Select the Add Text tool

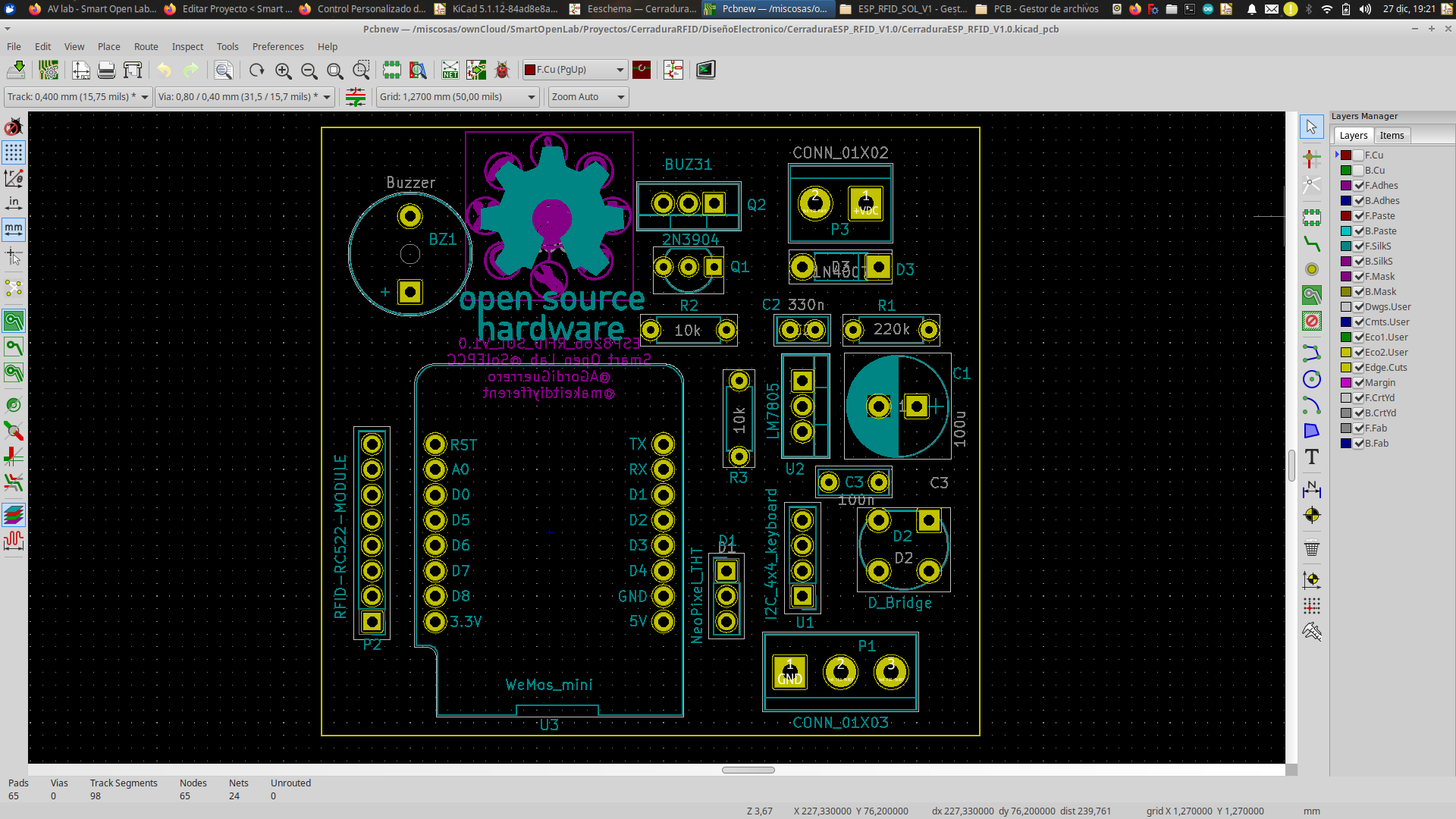click(1312, 457)
